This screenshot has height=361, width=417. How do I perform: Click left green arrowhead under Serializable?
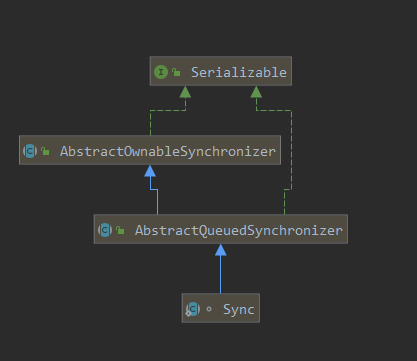(185, 92)
